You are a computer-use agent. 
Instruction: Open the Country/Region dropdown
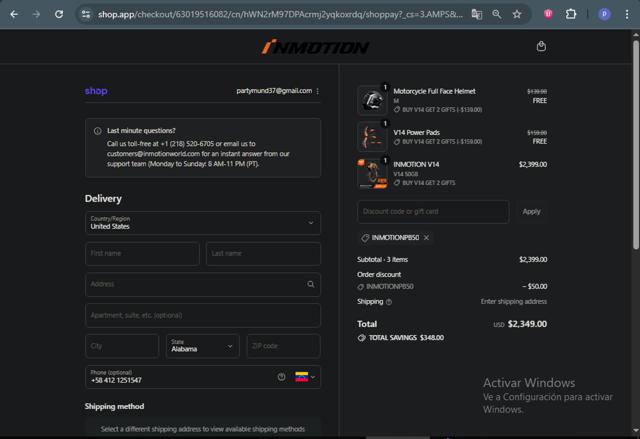(x=203, y=223)
